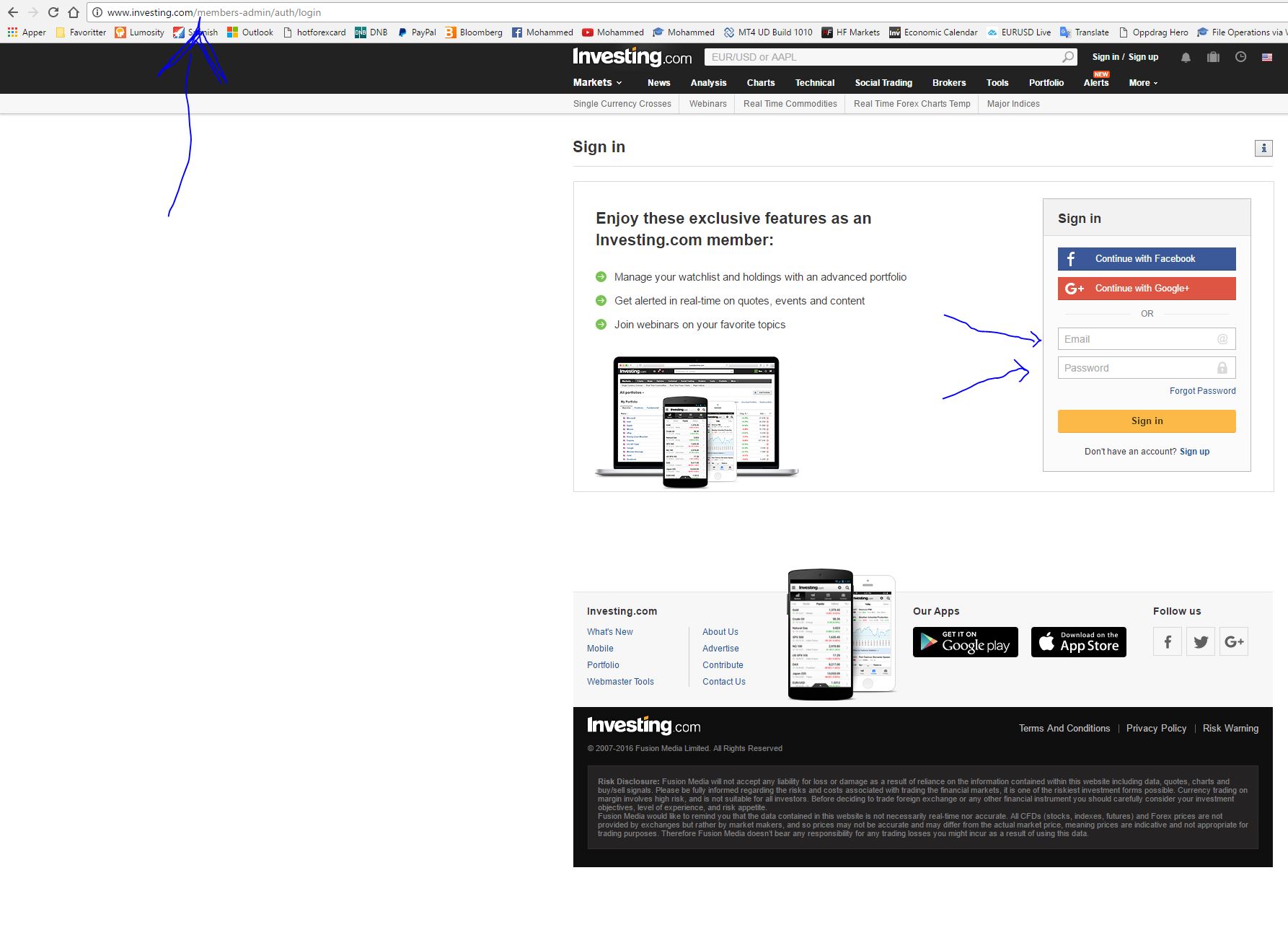The image size is (1288, 948).
Task: Go to browser home page icon
Action: (74, 12)
